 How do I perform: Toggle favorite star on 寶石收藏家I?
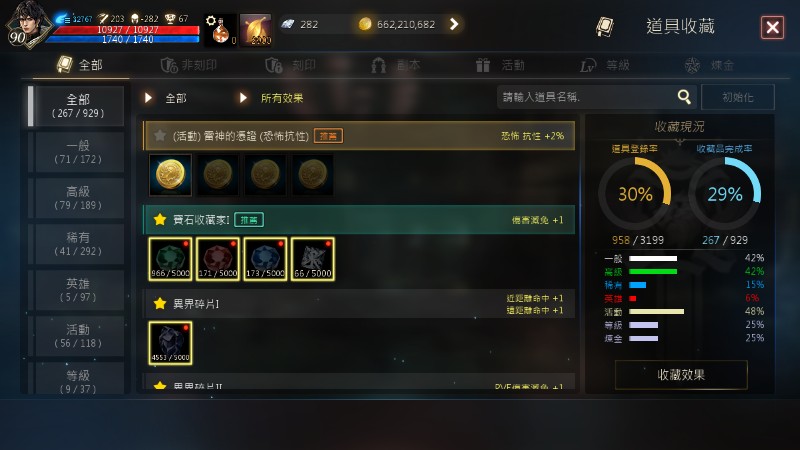coord(160,220)
